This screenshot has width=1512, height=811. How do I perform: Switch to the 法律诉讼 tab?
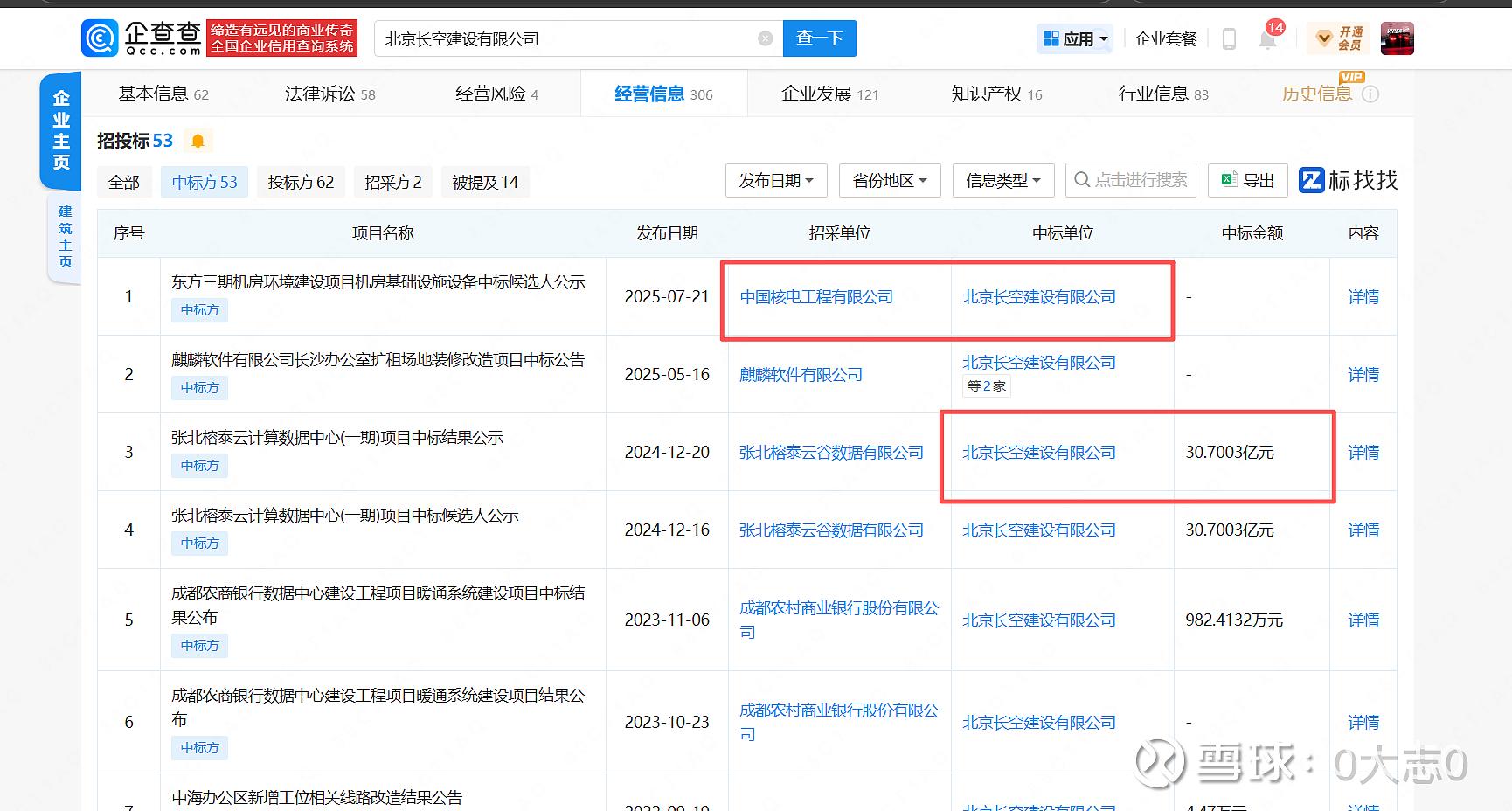(329, 94)
